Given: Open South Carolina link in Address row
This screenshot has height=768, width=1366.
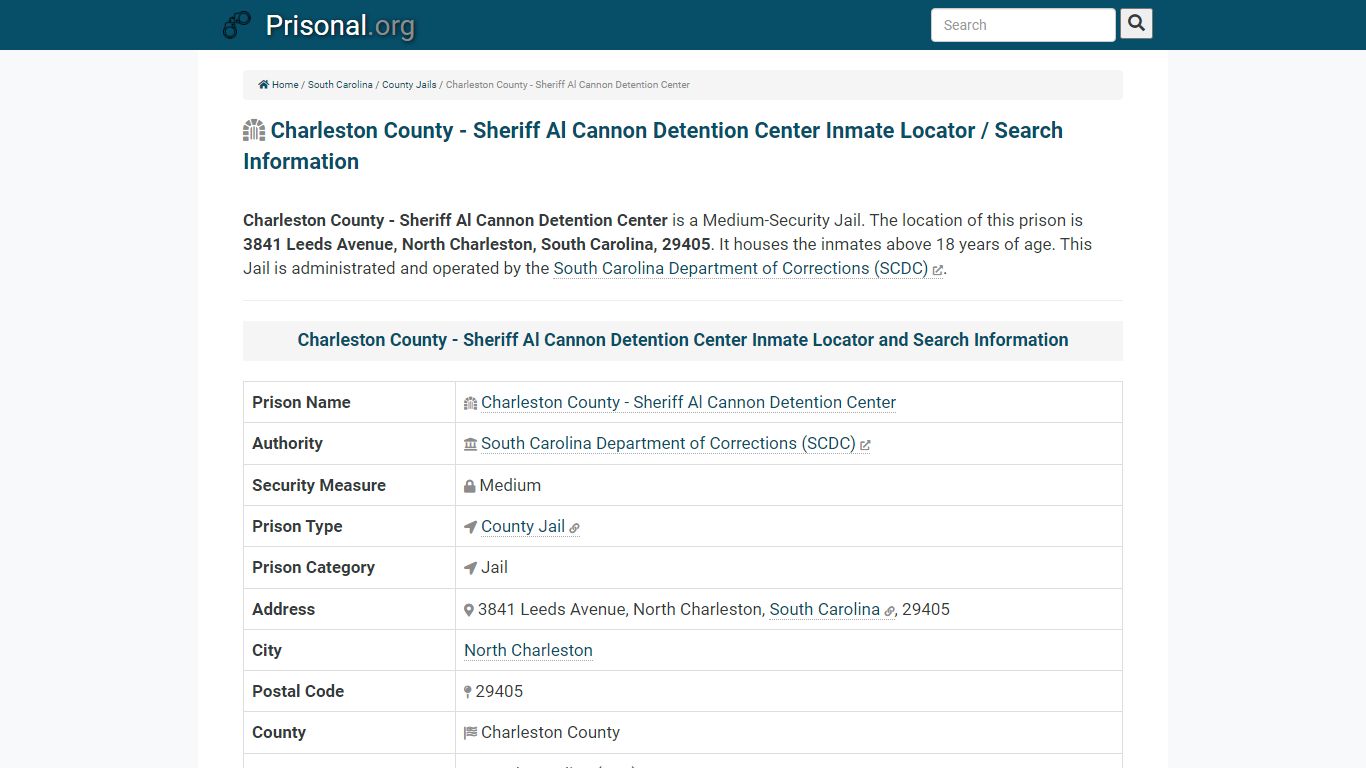Looking at the screenshot, I should pos(825,609).
